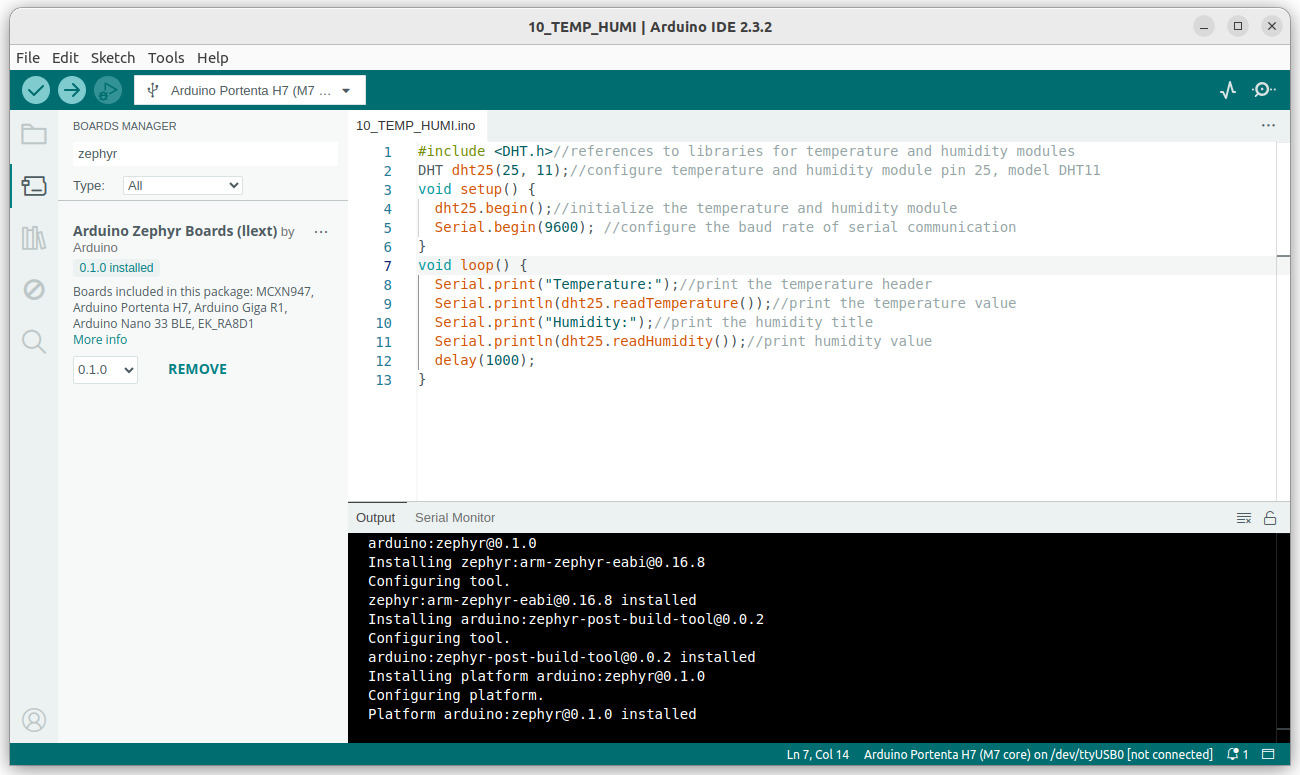Open the Tools menu
The width and height of the screenshot is (1300, 775).
[166, 58]
